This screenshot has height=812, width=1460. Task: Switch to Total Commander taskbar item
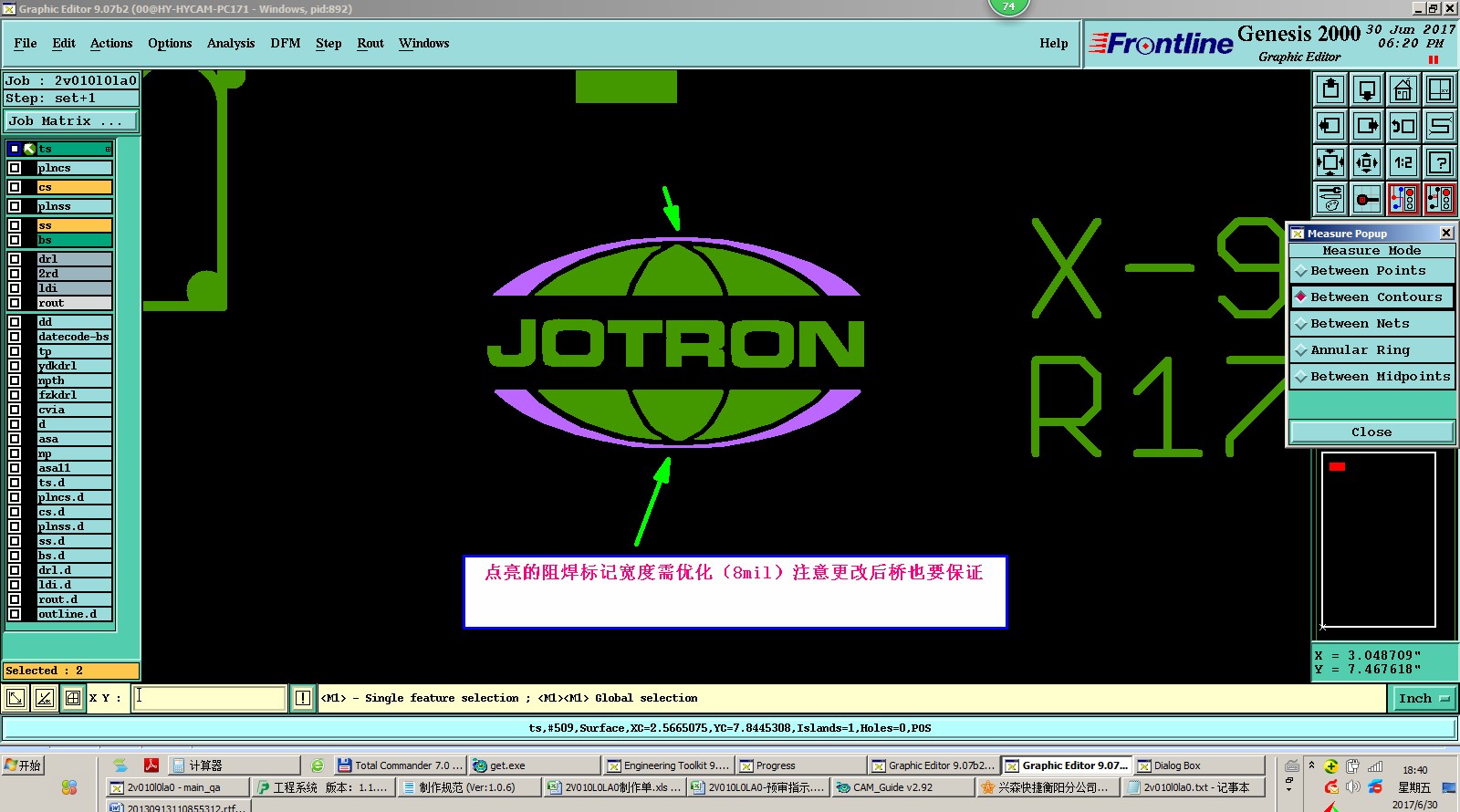click(401, 765)
